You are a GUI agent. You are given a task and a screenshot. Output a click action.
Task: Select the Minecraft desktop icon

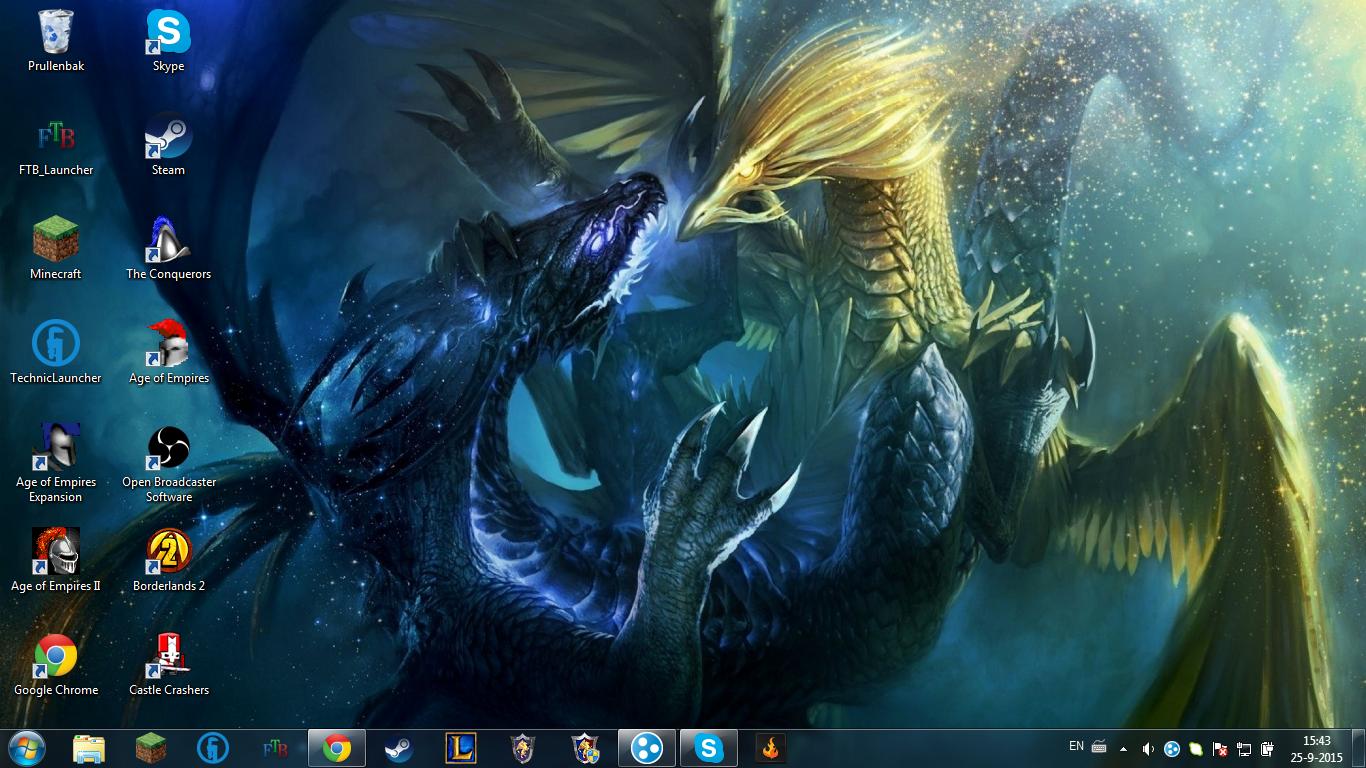pyautogui.click(x=56, y=249)
